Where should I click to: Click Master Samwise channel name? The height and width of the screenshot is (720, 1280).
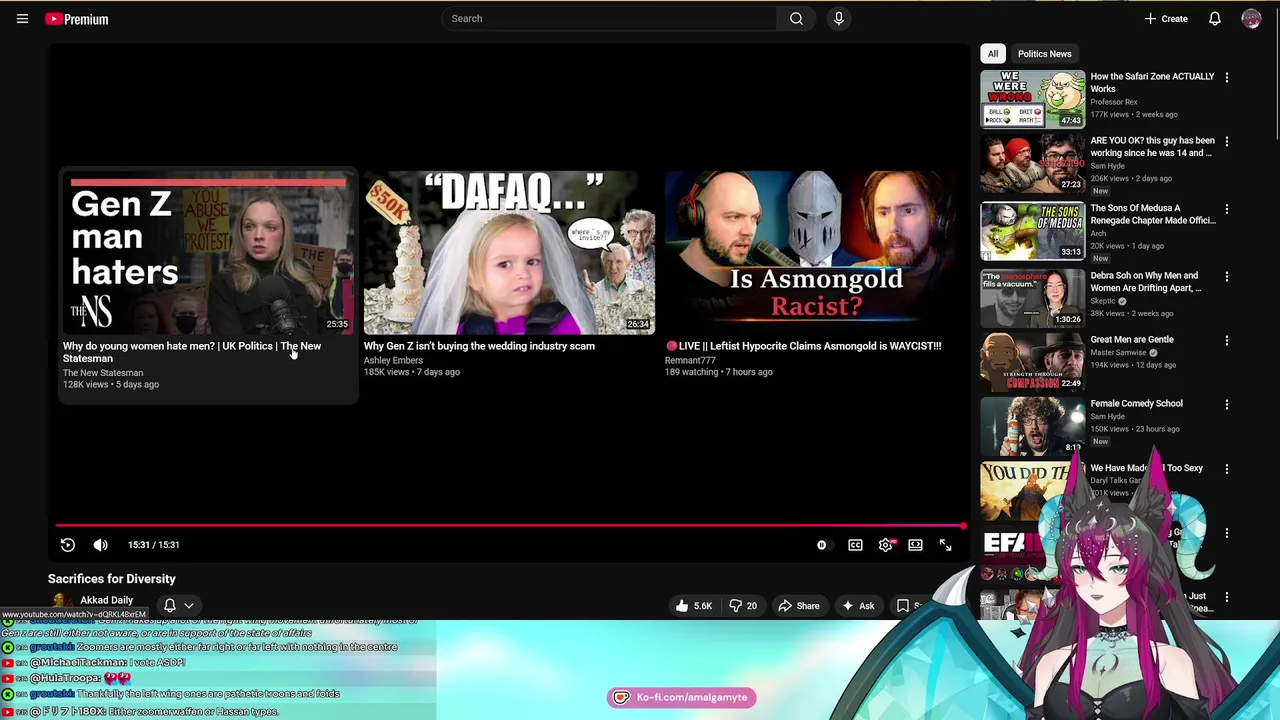1117,352
